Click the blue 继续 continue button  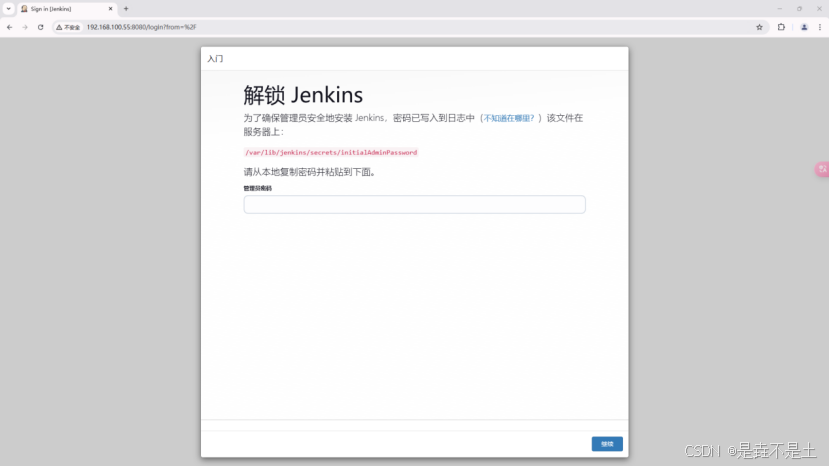(x=607, y=444)
